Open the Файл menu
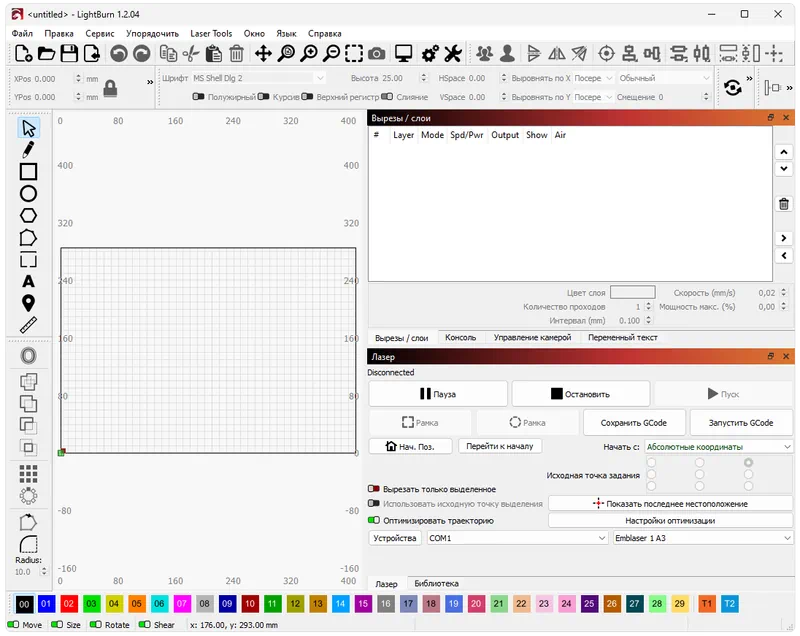 tap(22, 34)
